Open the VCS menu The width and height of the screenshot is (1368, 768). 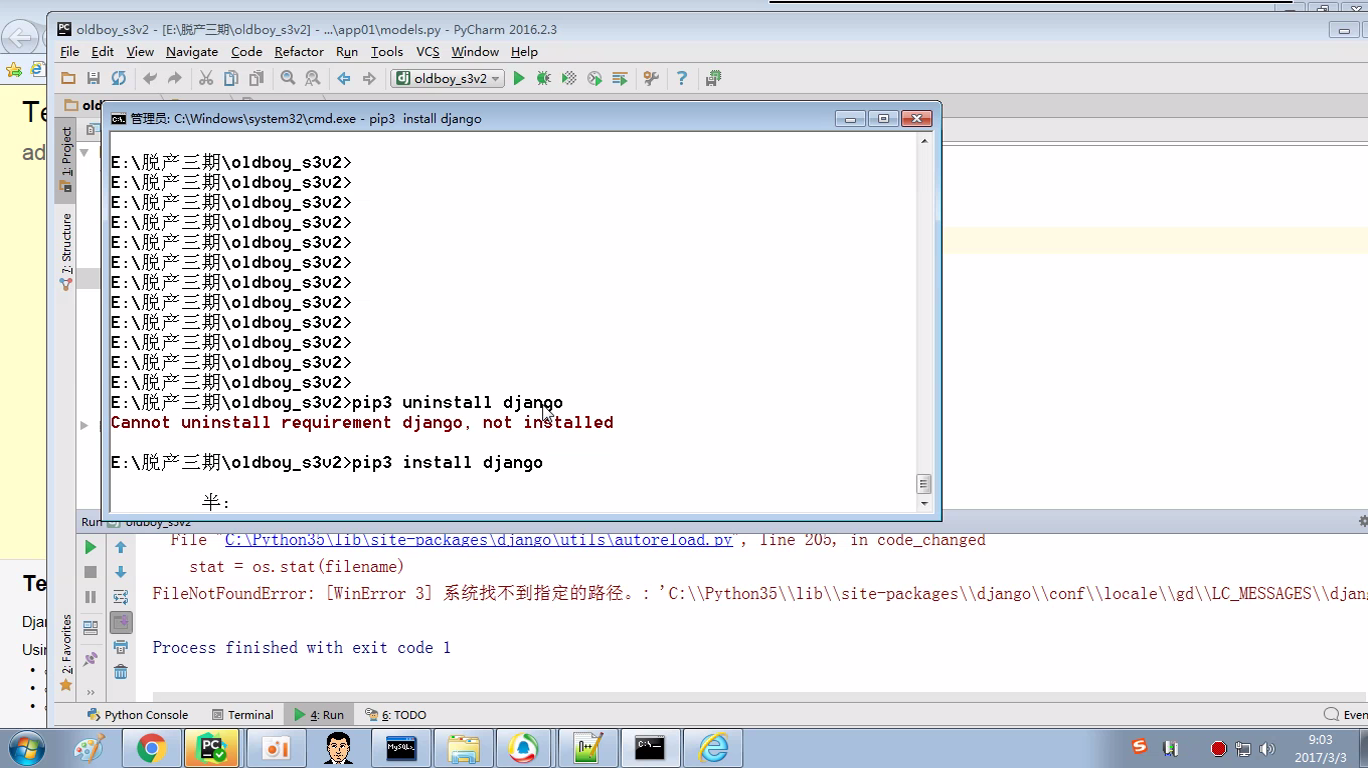pos(427,52)
